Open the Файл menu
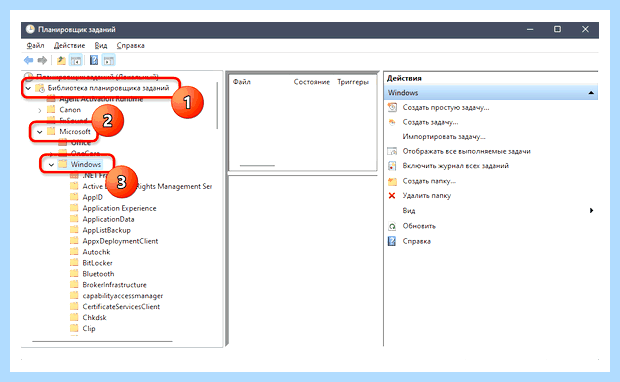The width and height of the screenshot is (620, 382). [x=35, y=45]
